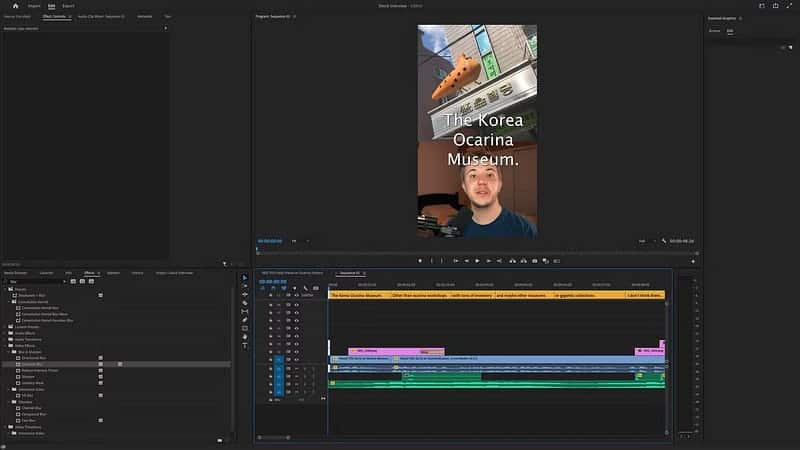Viewport: 800px width, 450px height.
Task: Click 'The Korea Ocarina Museum' caption clip
Action: pos(357,295)
